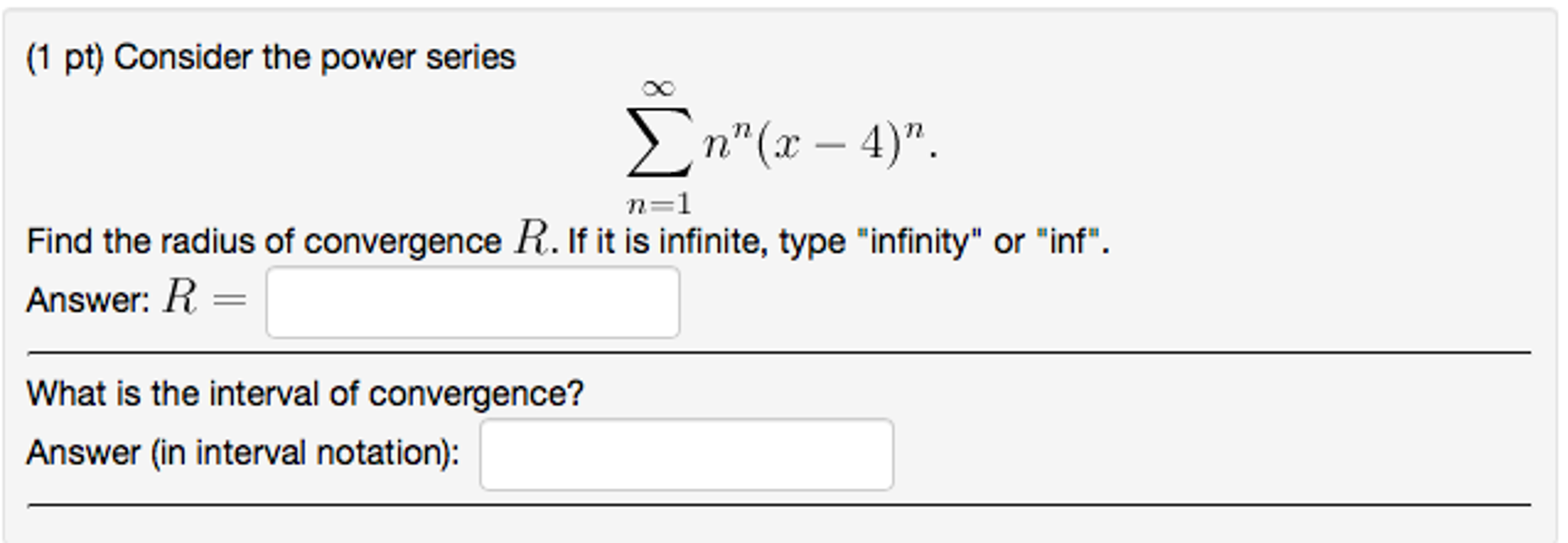Click the 'Answer (in interval notation):' label
The height and width of the screenshot is (543, 1568).
pyautogui.click(x=241, y=452)
